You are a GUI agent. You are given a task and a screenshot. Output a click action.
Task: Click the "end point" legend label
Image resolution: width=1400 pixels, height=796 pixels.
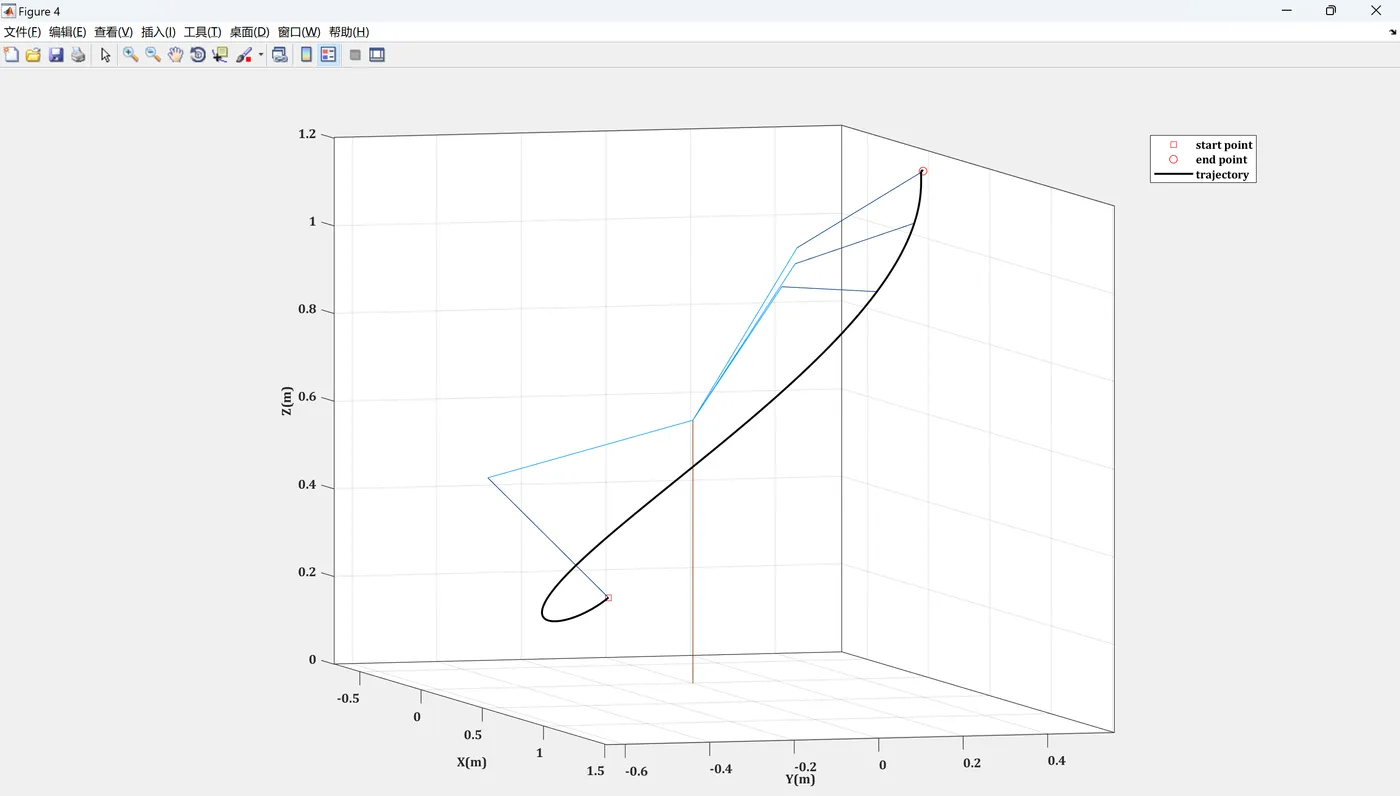click(1221, 160)
